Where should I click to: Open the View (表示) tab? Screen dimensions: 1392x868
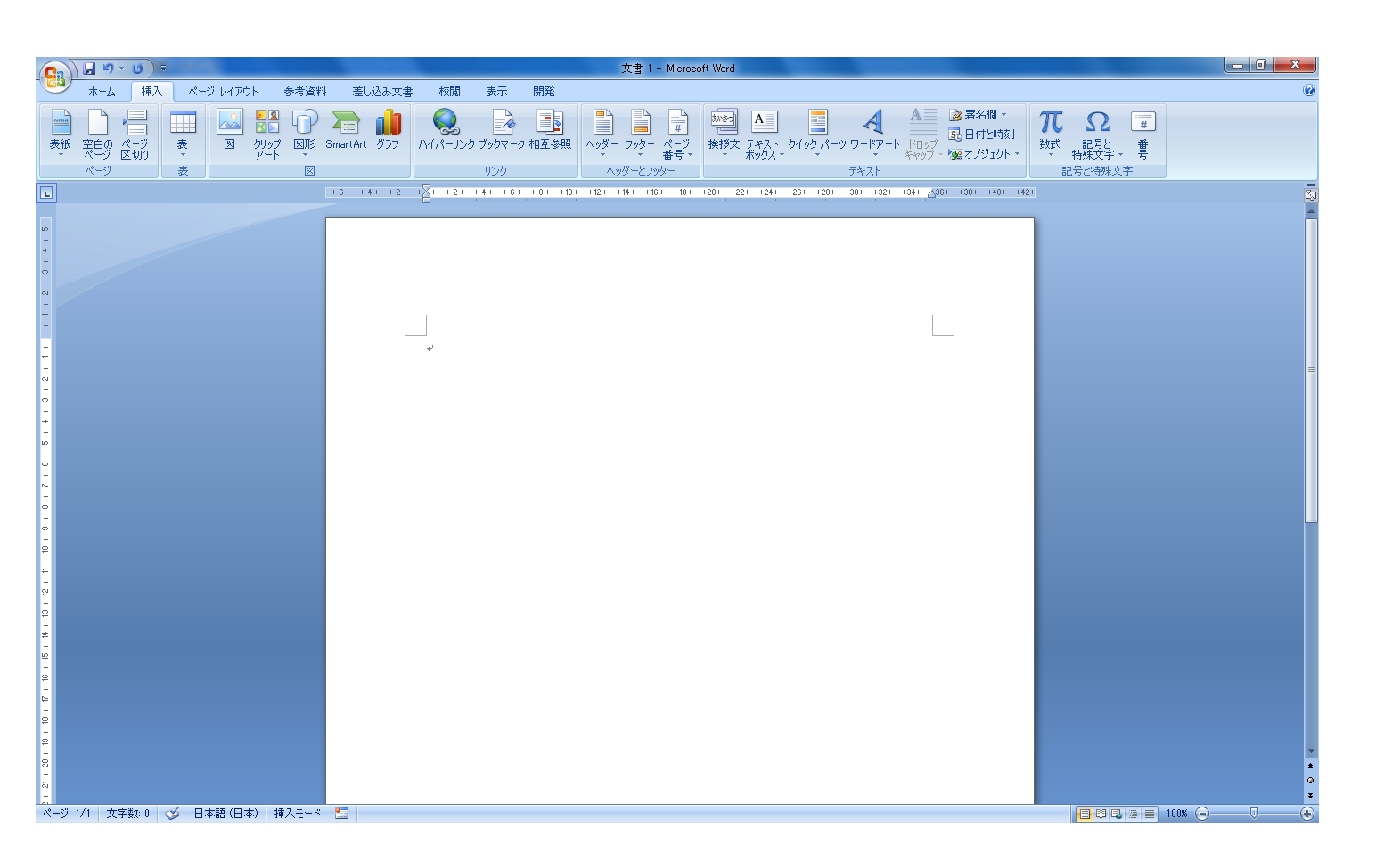[x=496, y=91]
